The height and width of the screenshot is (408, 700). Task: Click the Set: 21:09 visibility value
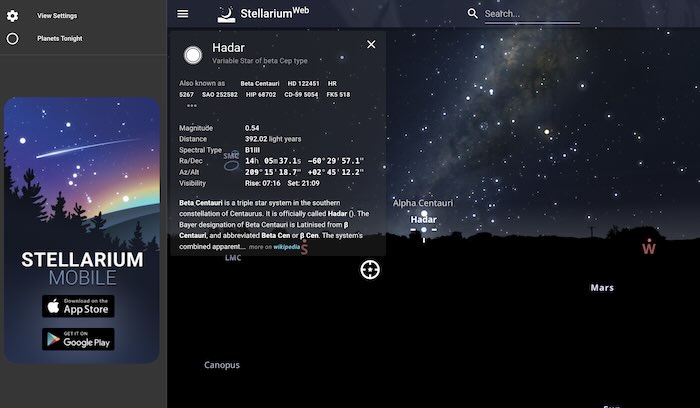click(x=304, y=183)
